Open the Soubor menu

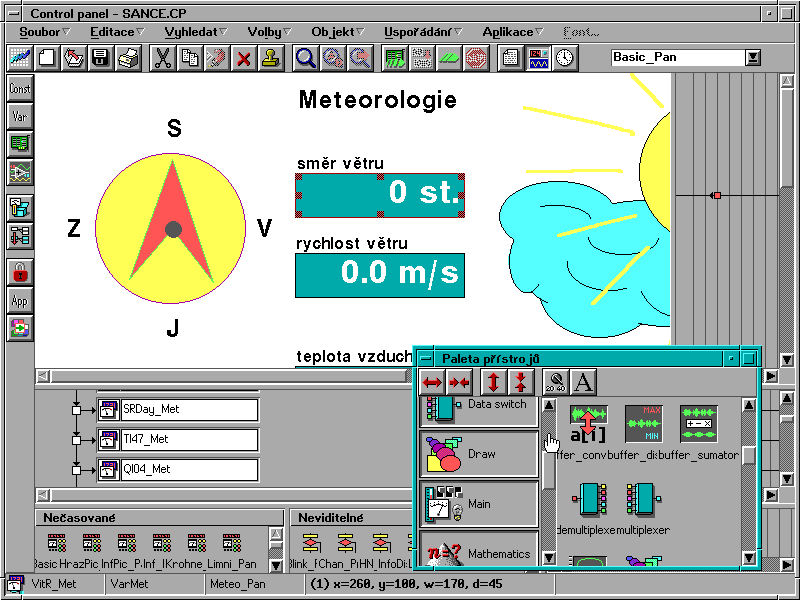(x=40, y=32)
